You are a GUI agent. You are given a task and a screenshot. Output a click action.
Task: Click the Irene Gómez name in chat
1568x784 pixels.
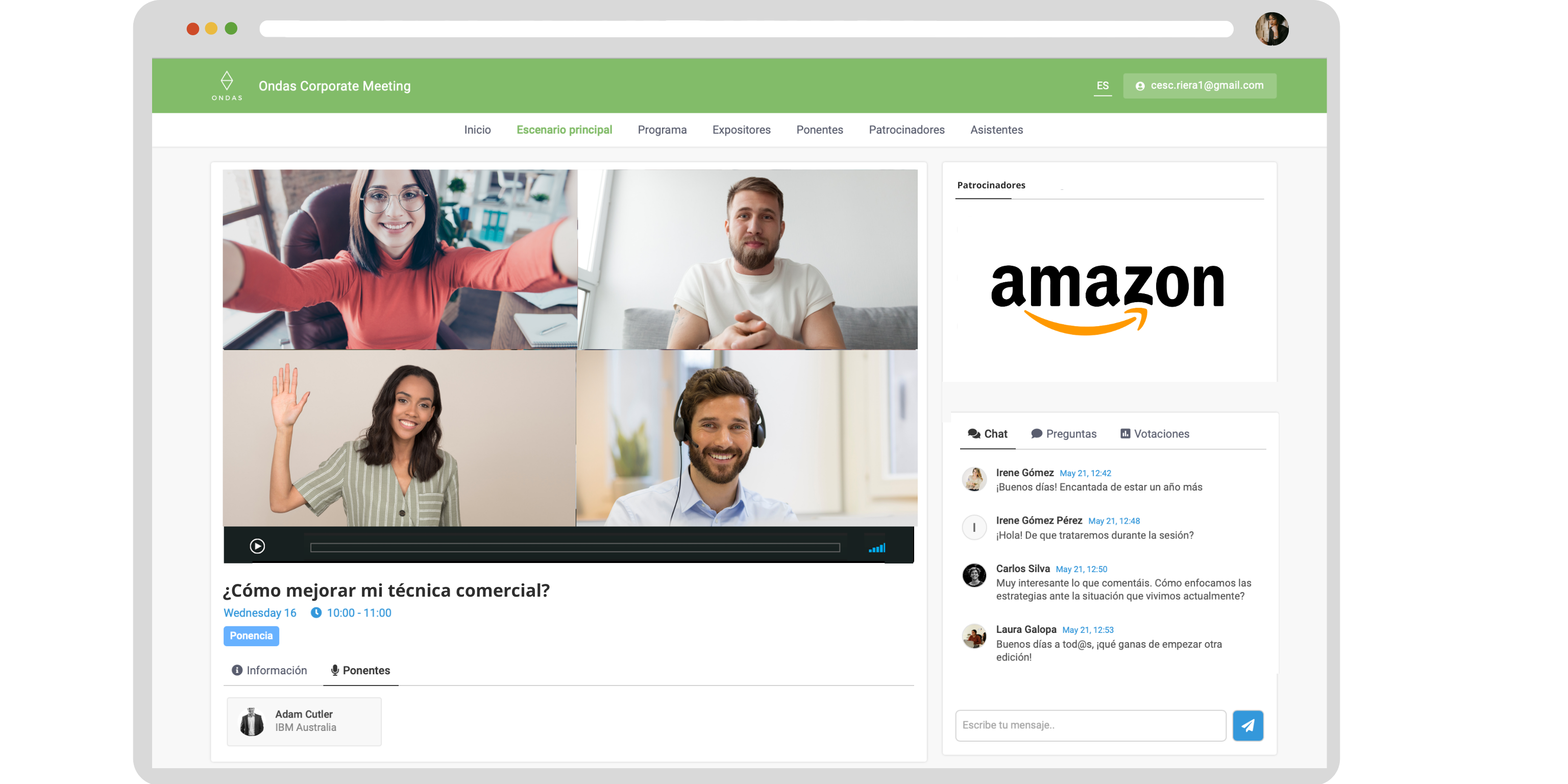[1024, 472]
